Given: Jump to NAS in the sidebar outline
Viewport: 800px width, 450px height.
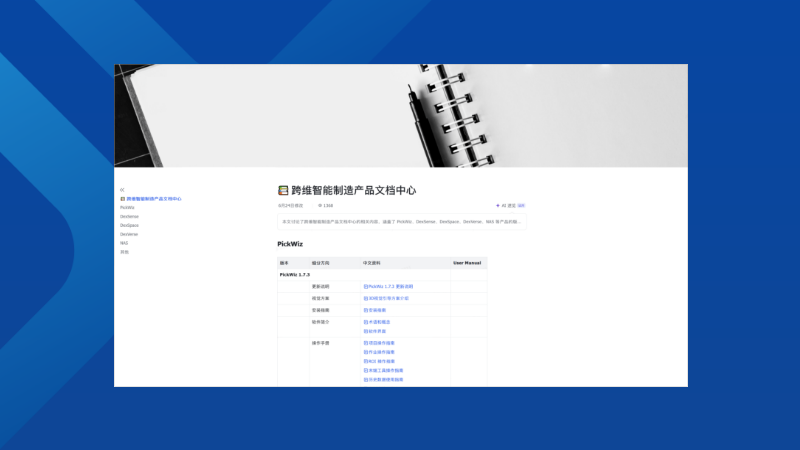Looking at the screenshot, I should coord(124,243).
